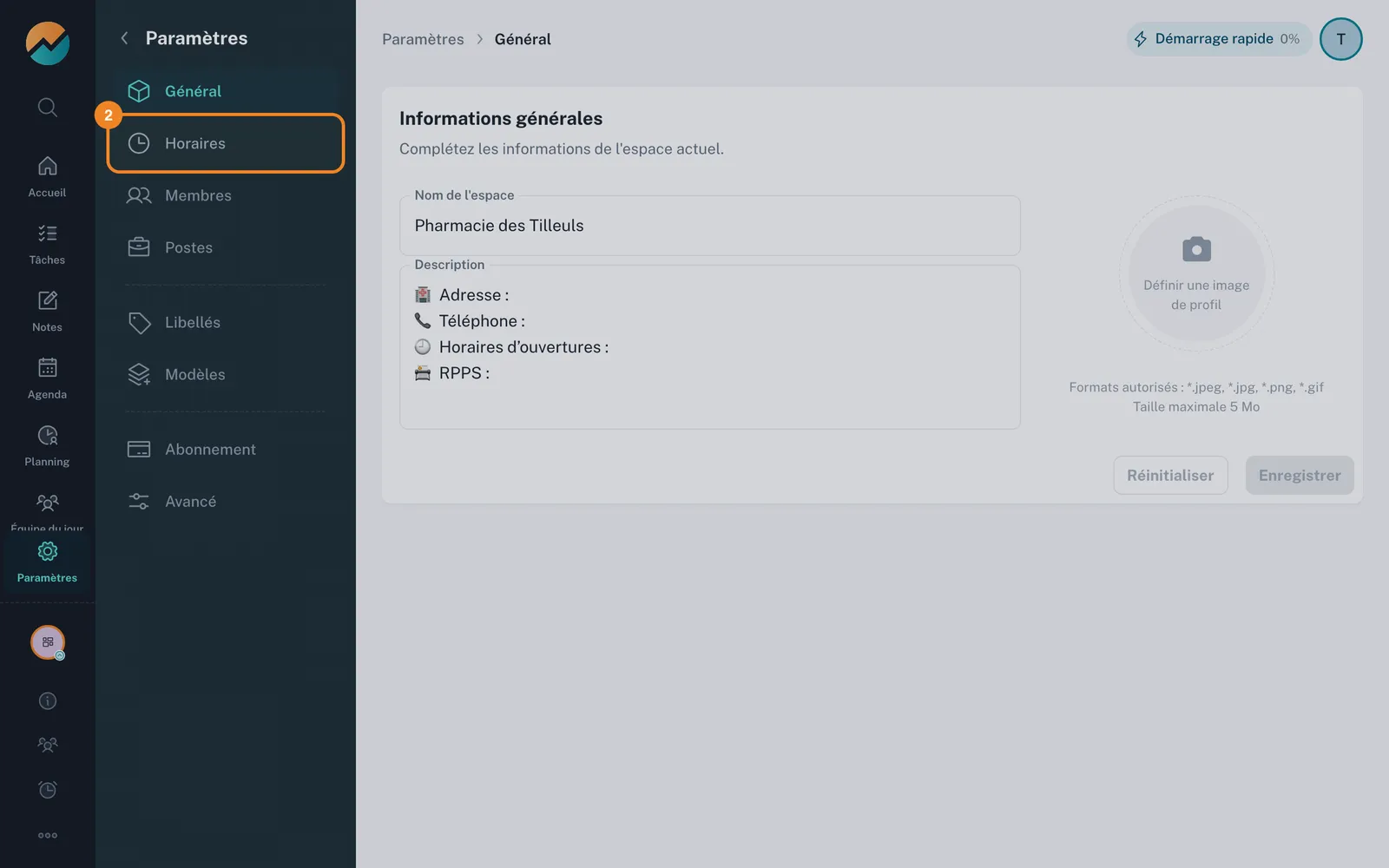Open the workspace switcher avatar in sidebar
The height and width of the screenshot is (868, 1389).
pyautogui.click(x=48, y=642)
